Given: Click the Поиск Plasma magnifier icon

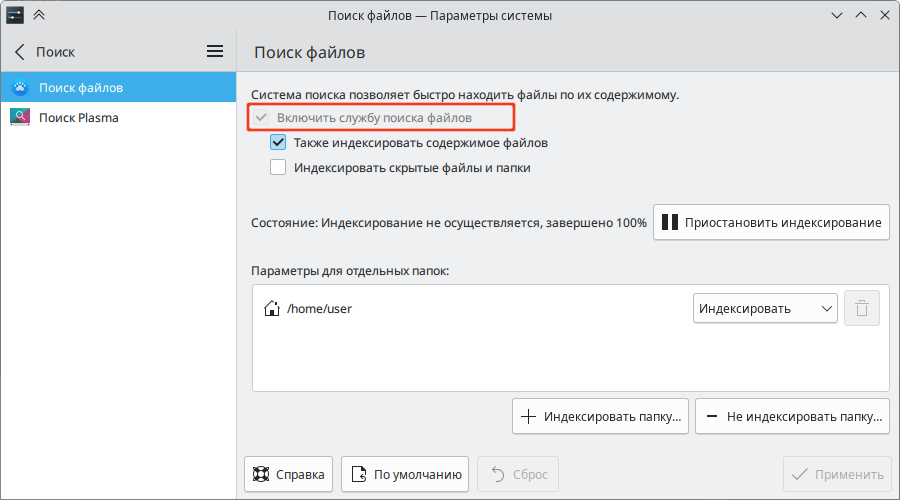Looking at the screenshot, I should 20,117.
